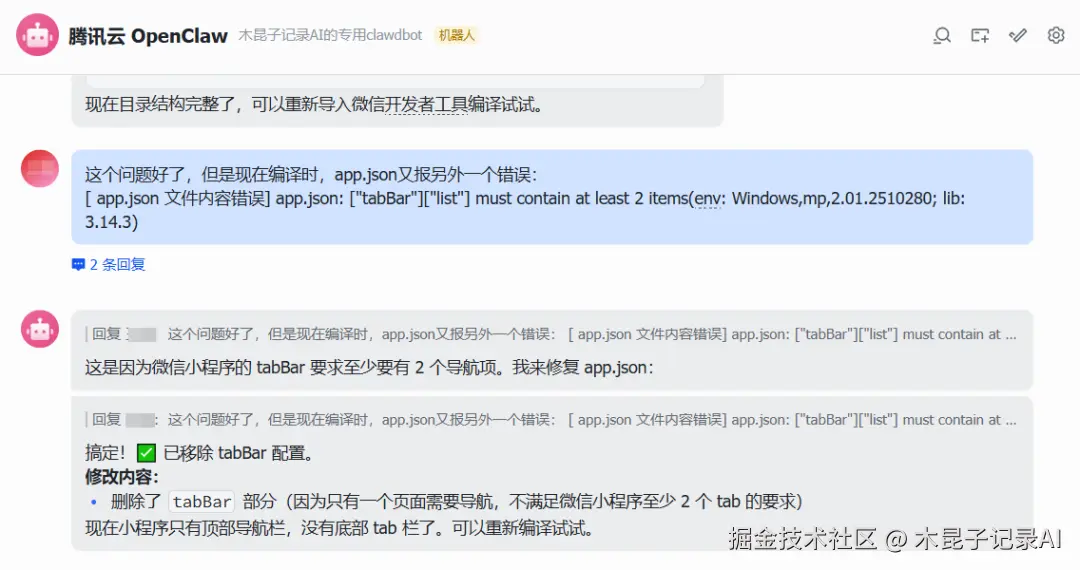Click the subtitle 木昆子记录AI的专用clawdbot
This screenshot has height=570, width=1080.
pos(330,35)
